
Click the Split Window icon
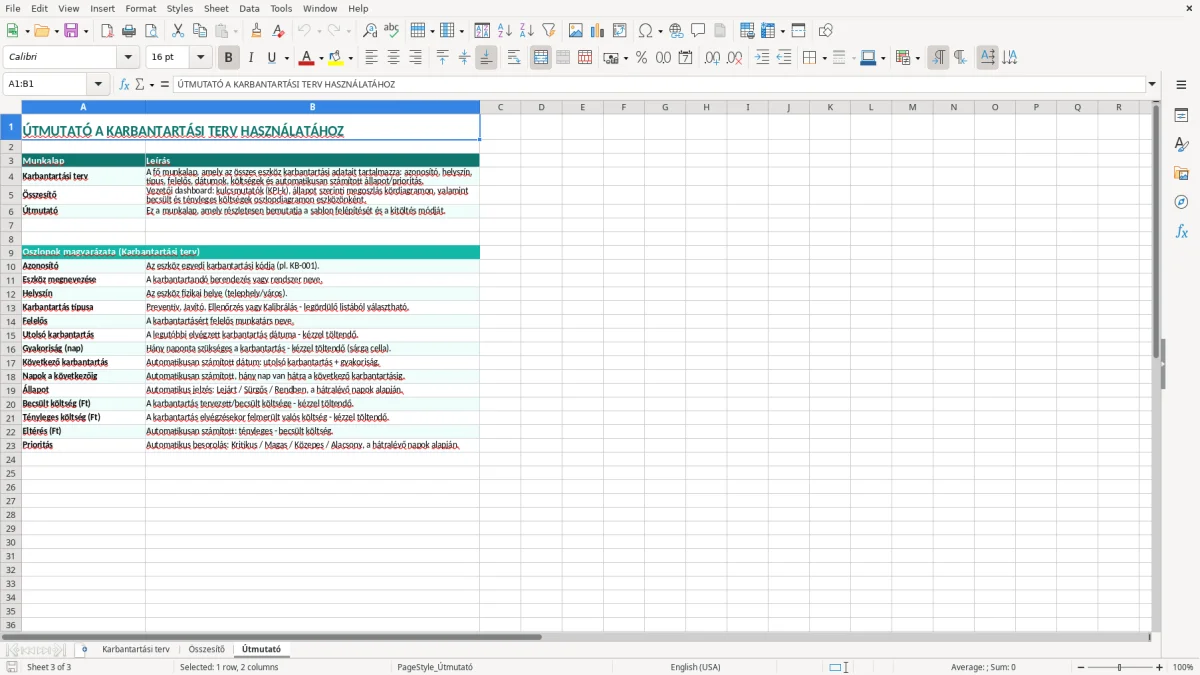click(x=798, y=31)
